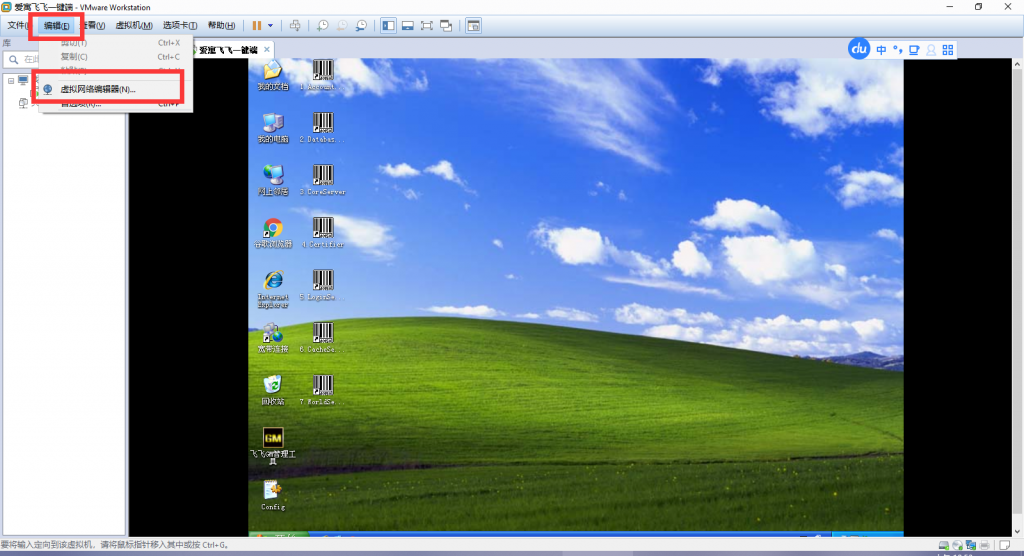Select the 2 Database server shortcut

click(323, 127)
